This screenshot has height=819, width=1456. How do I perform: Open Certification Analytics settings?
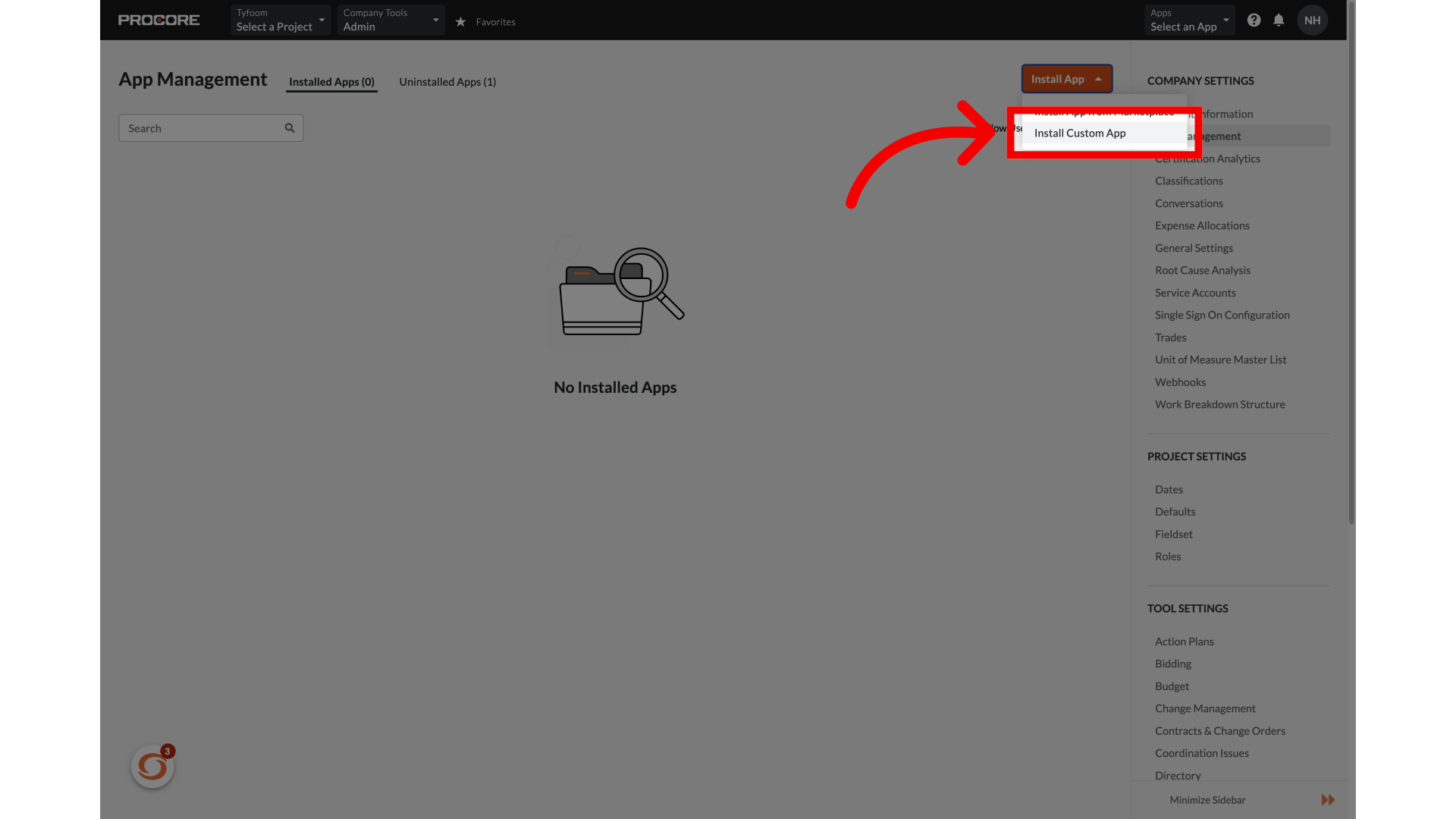click(1207, 158)
